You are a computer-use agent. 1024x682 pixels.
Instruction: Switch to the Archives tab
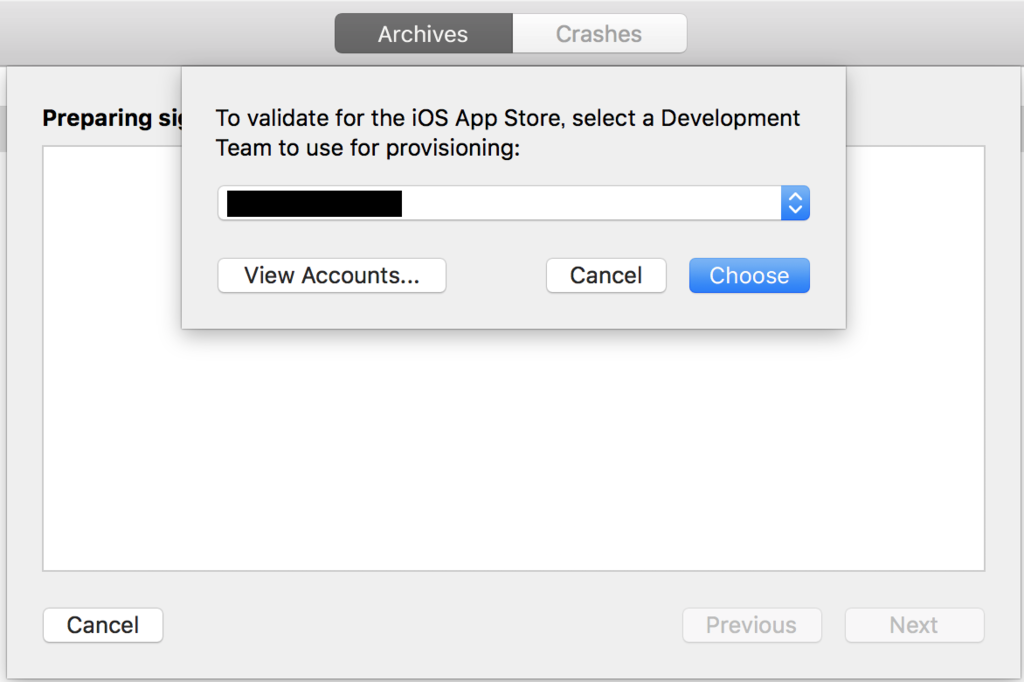423,34
